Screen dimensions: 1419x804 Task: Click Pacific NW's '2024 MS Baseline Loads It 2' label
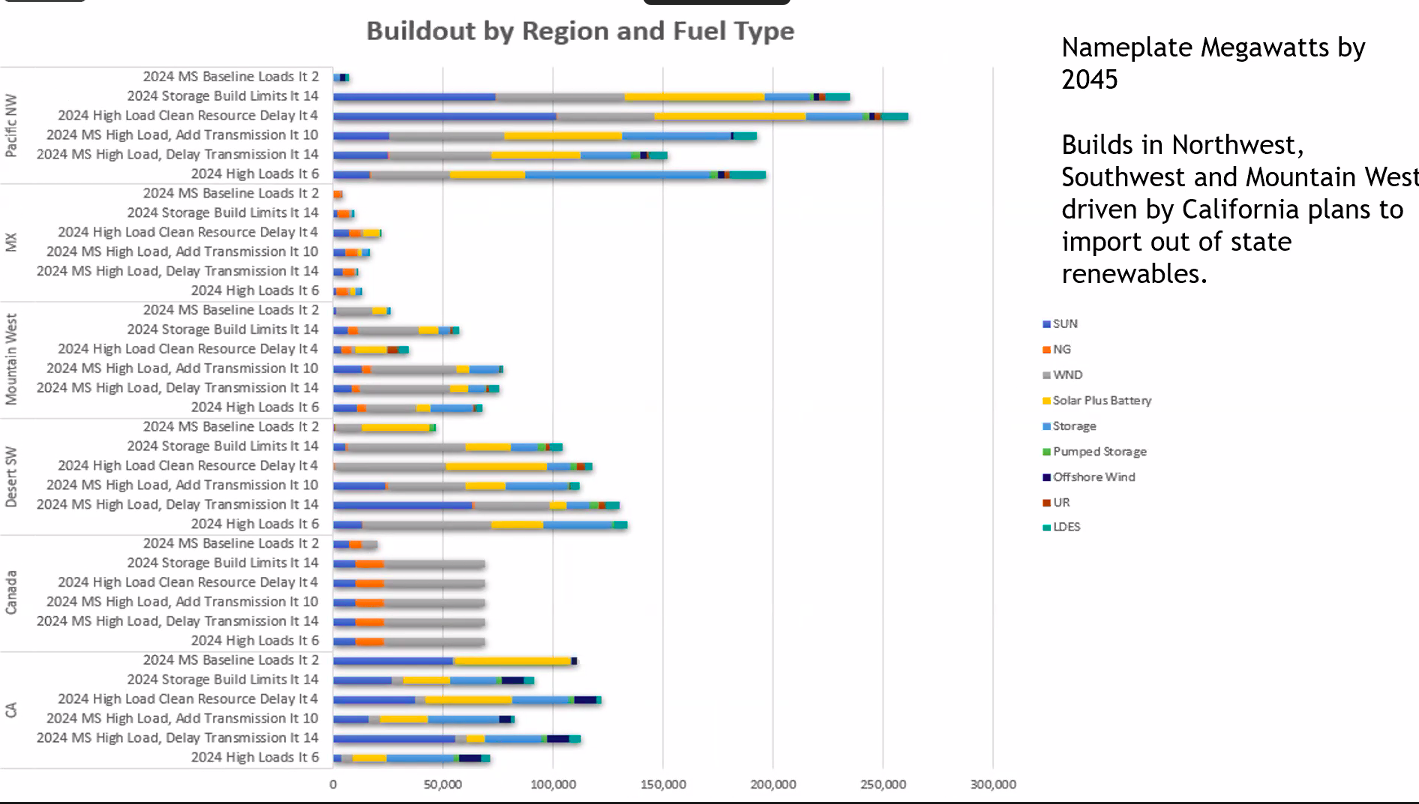coord(231,76)
